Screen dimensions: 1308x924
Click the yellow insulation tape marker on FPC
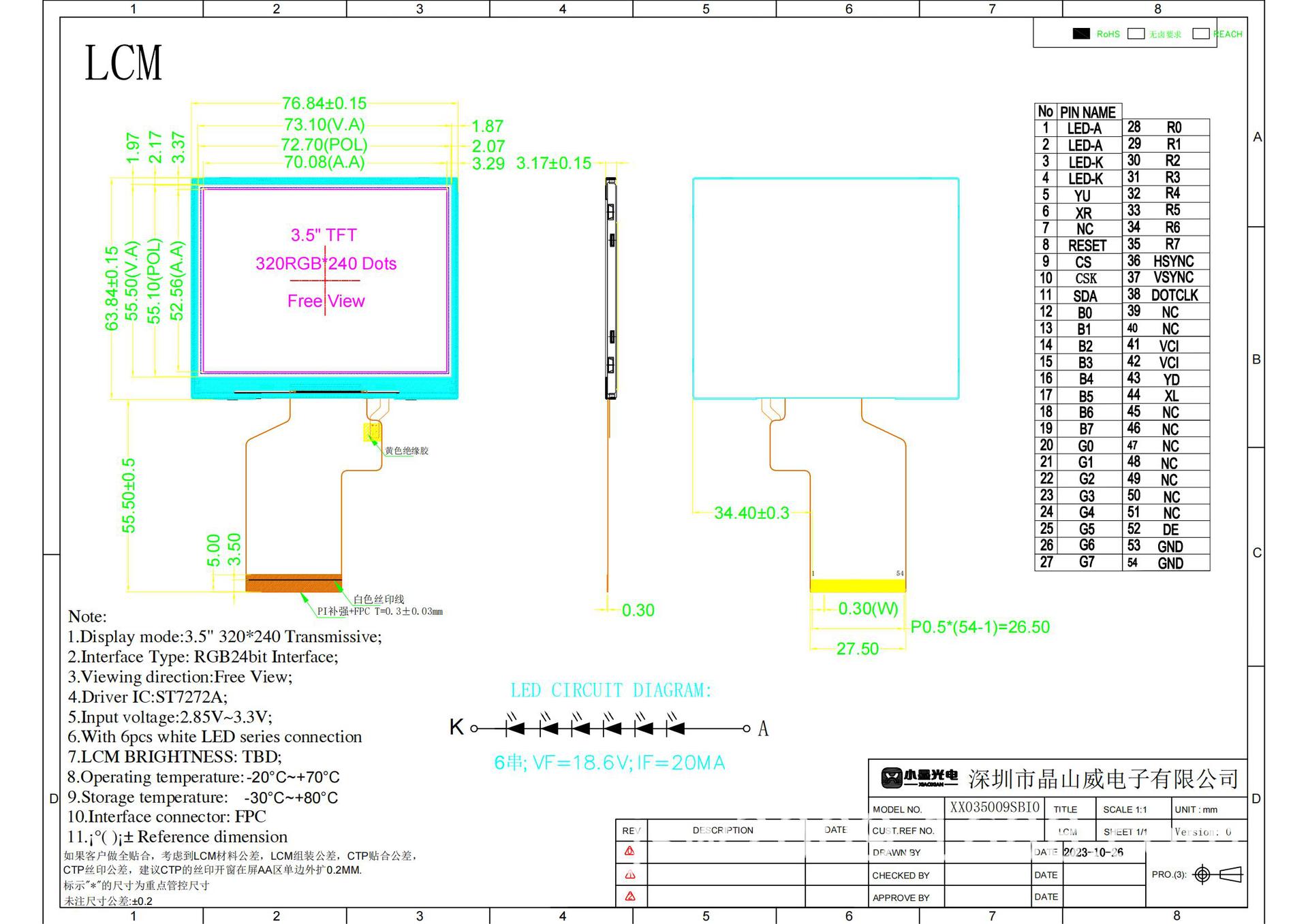click(x=372, y=432)
